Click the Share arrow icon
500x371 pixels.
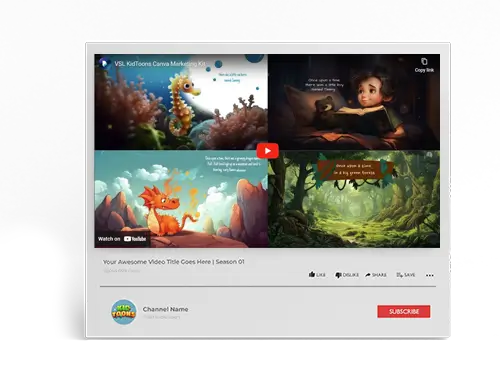(368, 275)
